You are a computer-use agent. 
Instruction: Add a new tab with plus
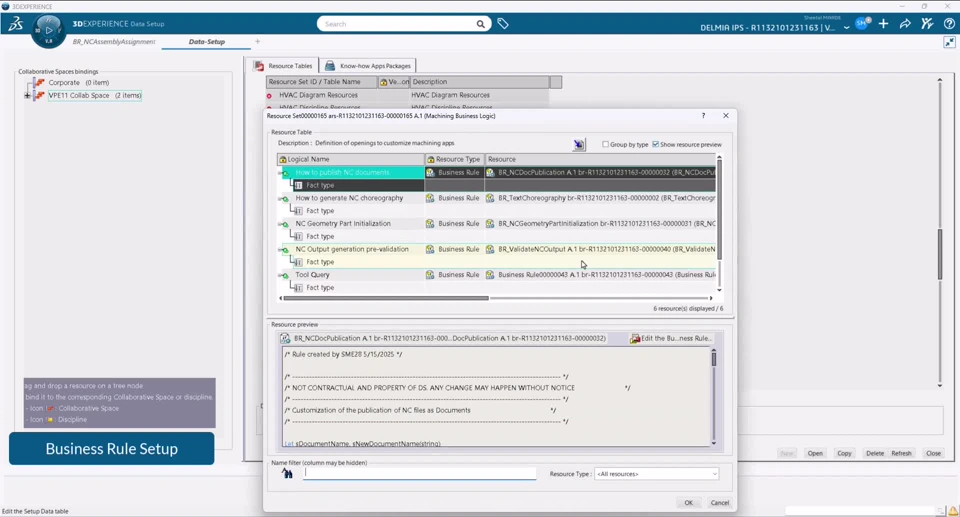[x=258, y=42]
